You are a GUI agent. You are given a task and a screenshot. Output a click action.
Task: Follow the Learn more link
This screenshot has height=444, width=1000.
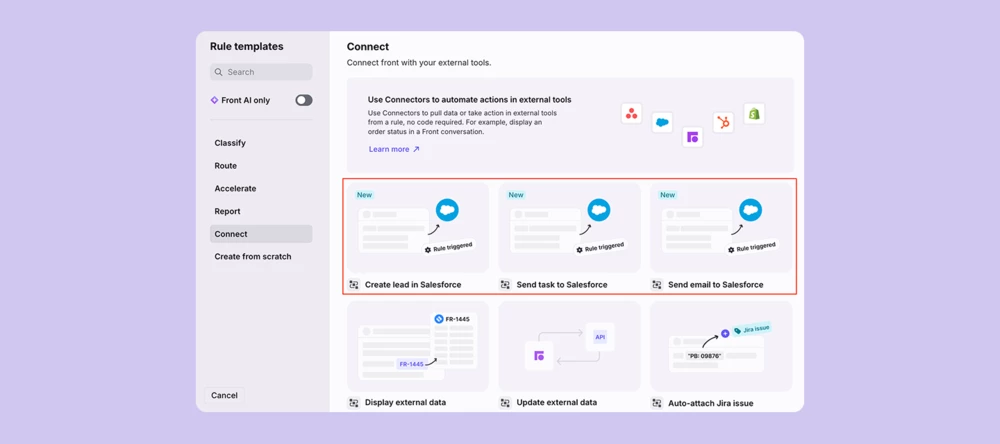click(389, 149)
